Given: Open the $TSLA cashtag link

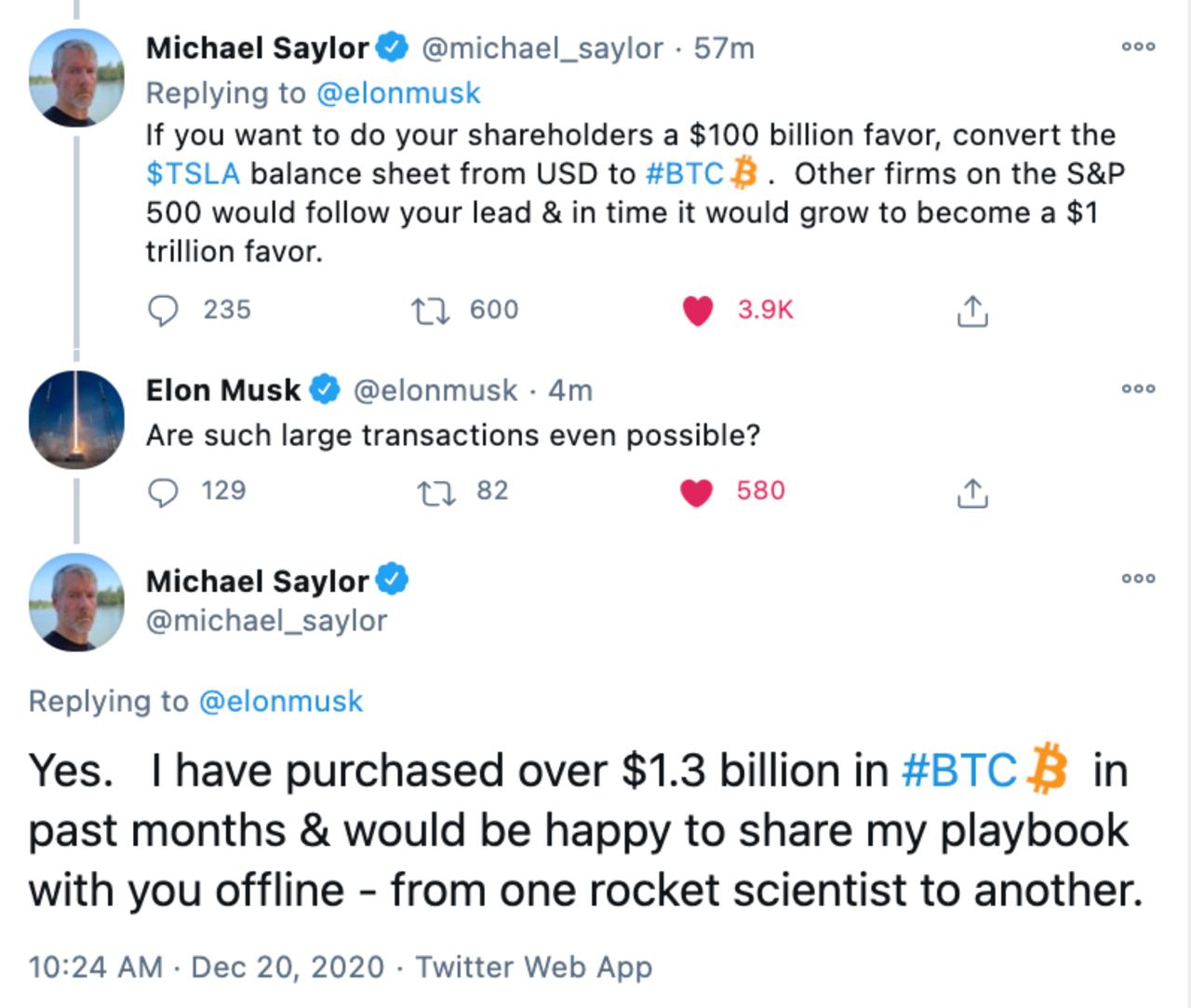Looking at the screenshot, I should 193,174.
